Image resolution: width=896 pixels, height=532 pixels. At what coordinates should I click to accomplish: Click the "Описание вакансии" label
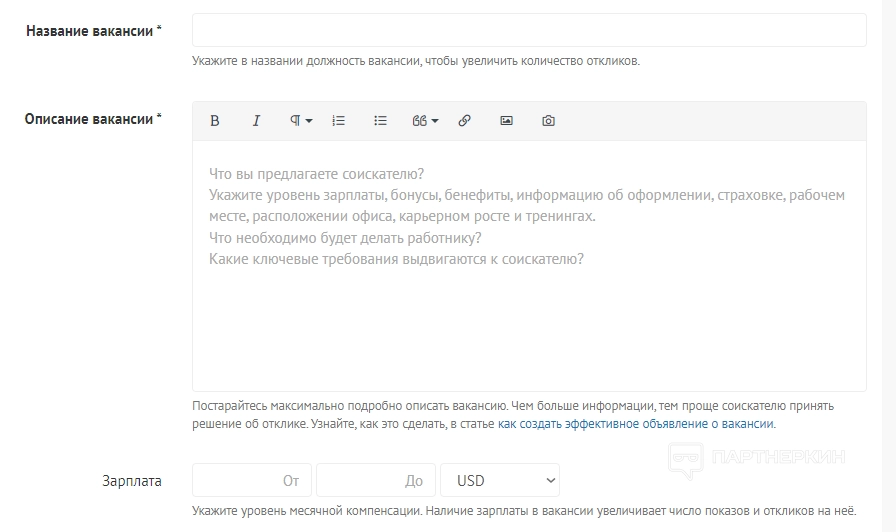click(x=93, y=119)
